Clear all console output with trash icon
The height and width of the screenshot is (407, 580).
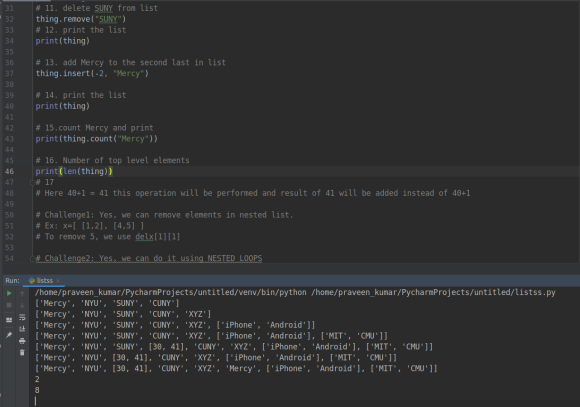(x=22, y=352)
